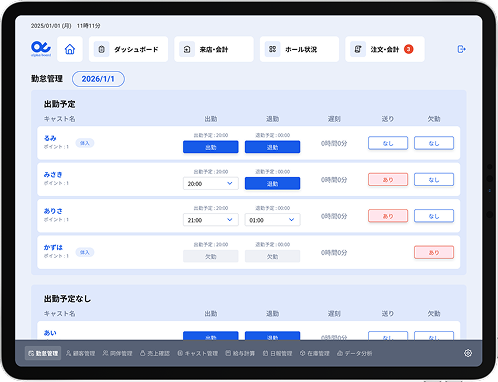
Task: Click the 送り column header in 出勤予定
Action: click(388, 119)
